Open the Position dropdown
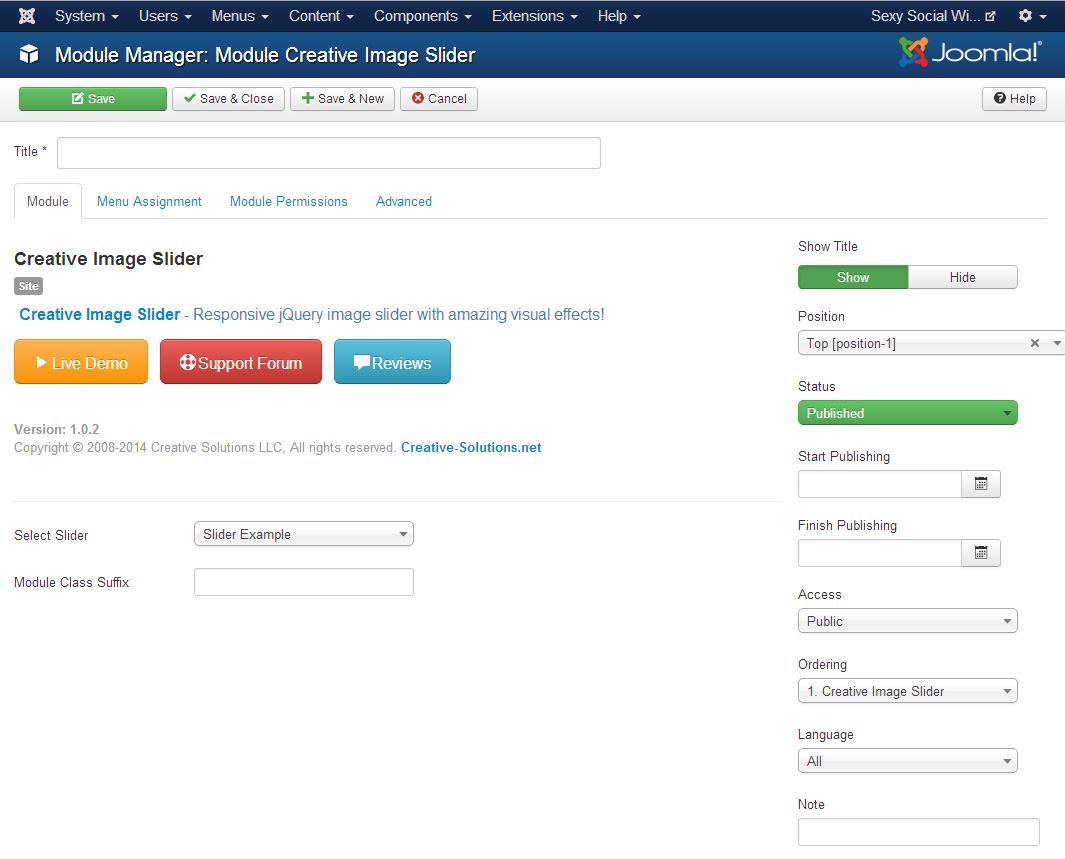The height and width of the screenshot is (859, 1065). click(931, 344)
